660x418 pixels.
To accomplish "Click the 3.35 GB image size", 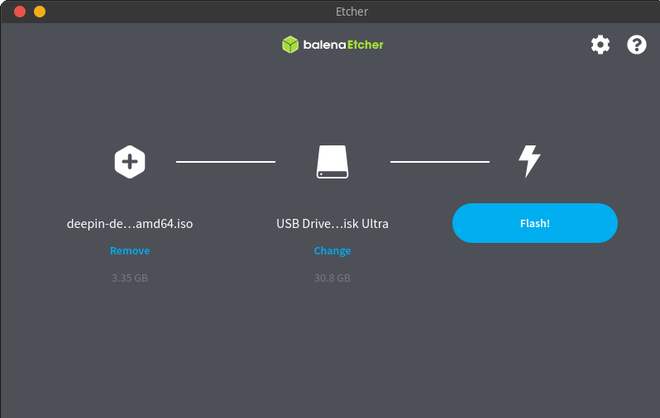I will pyautogui.click(x=130, y=278).
